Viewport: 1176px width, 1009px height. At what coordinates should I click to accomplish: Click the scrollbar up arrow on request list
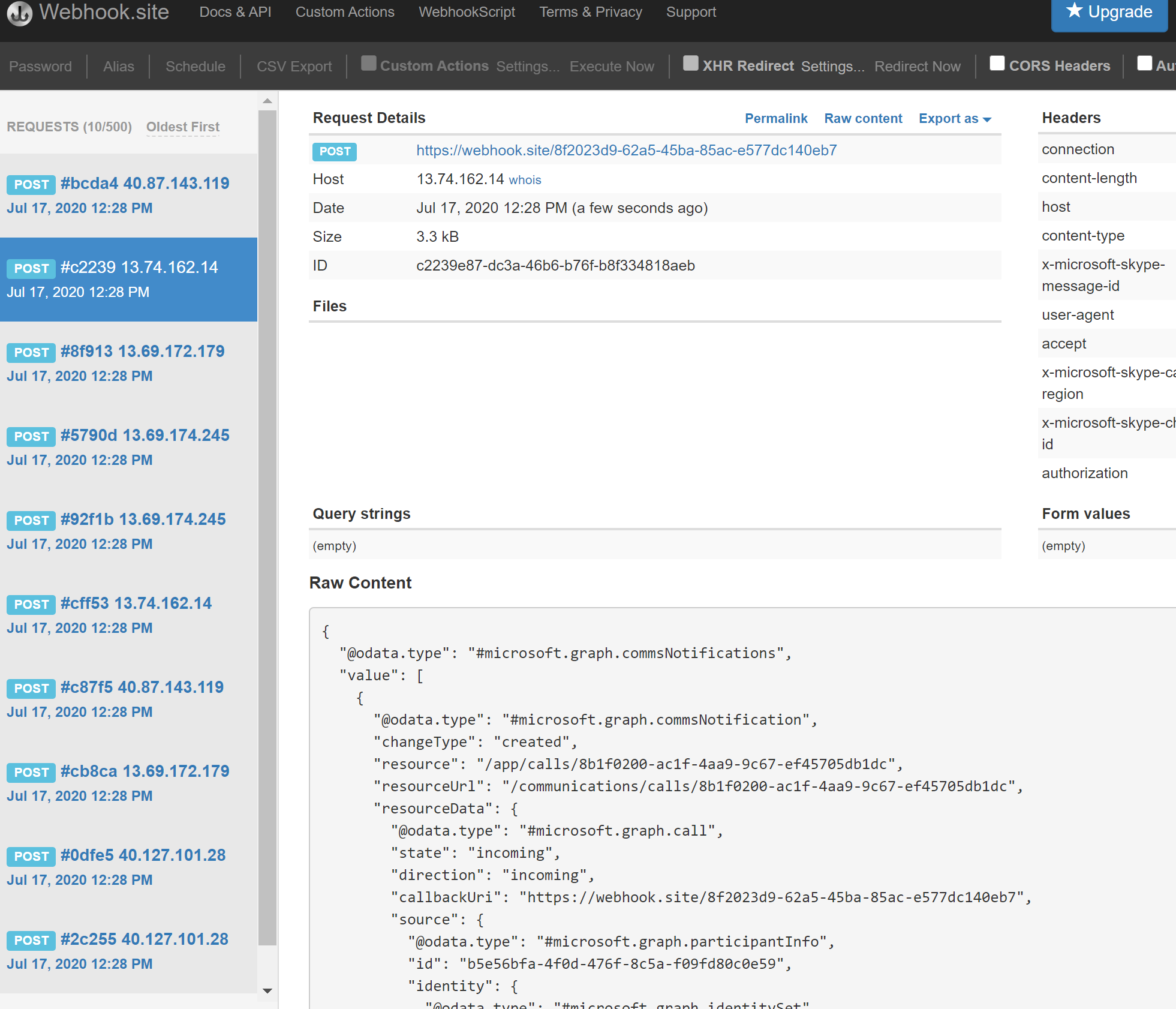[267, 100]
